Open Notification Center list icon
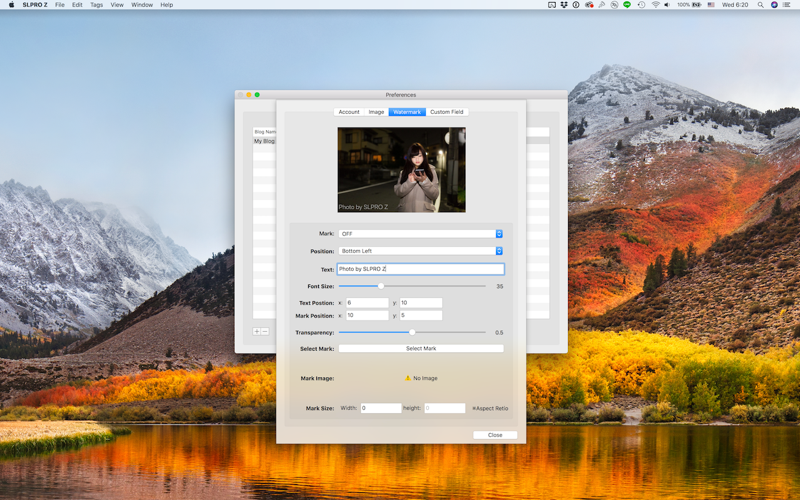Image resolution: width=800 pixels, height=500 pixels. pos(787,5)
